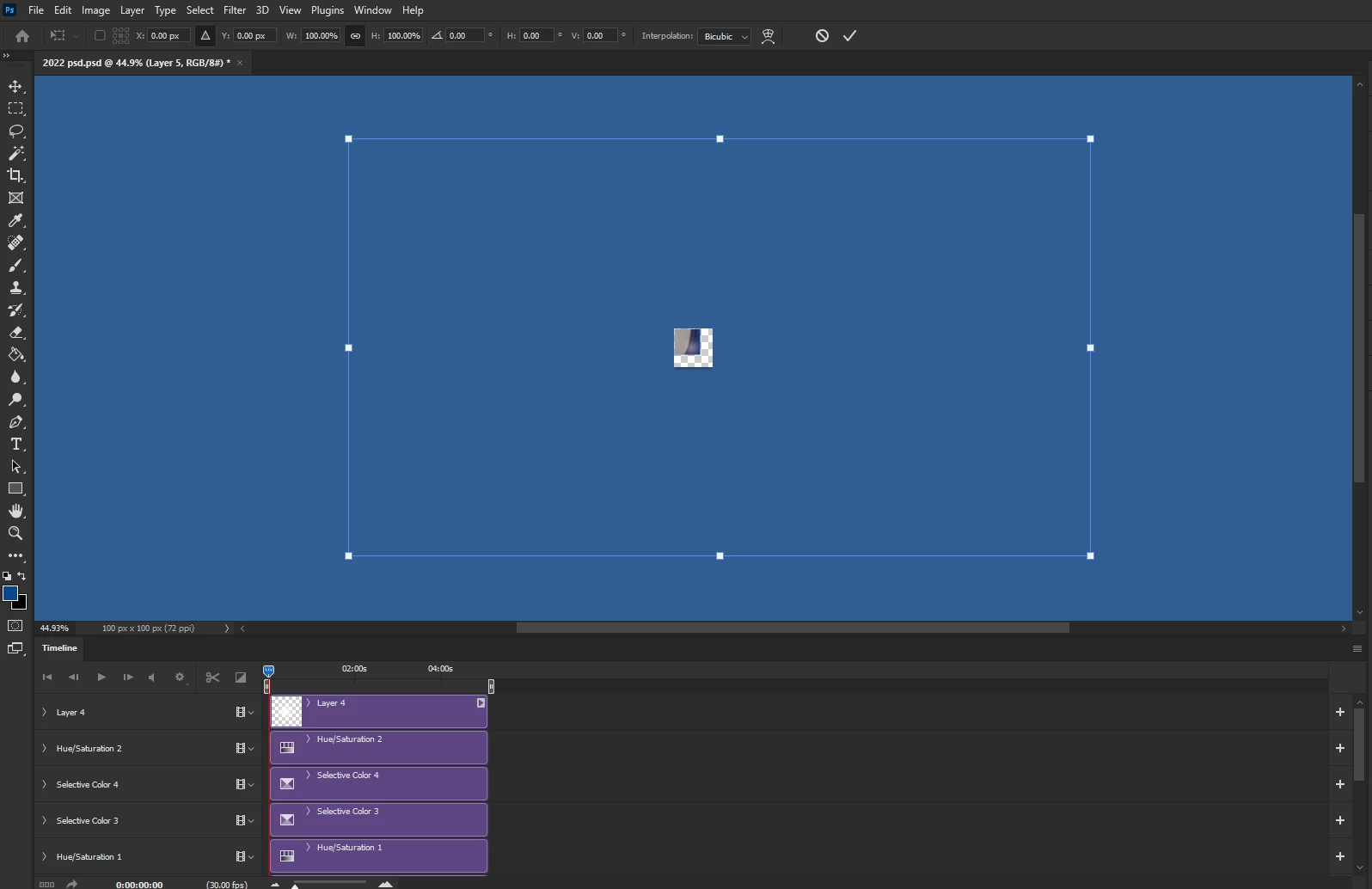The height and width of the screenshot is (889, 1372).
Task: Open the Edit menu
Action: (x=63, y=10)
